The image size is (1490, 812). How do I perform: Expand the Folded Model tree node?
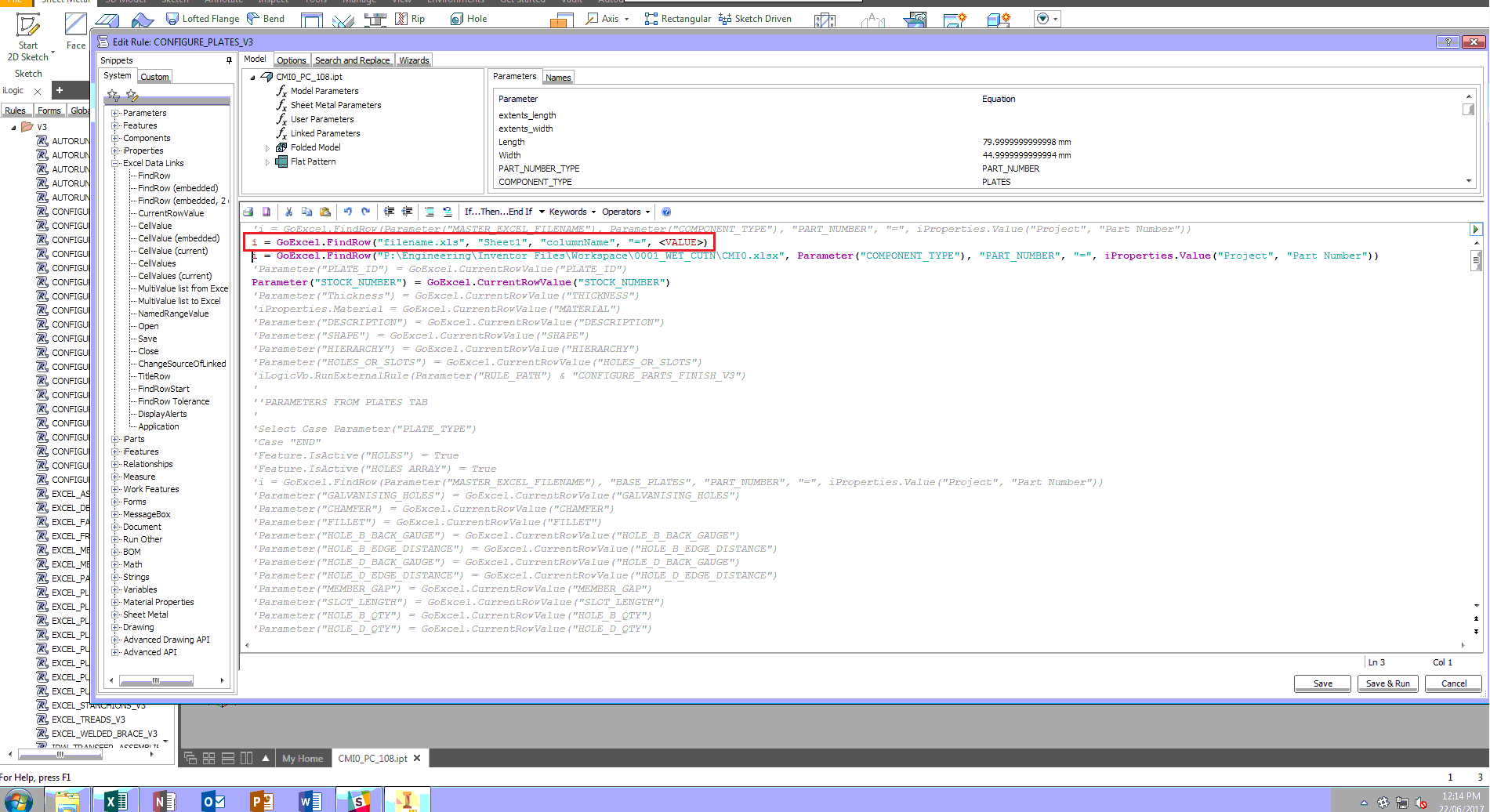[x=267, y=147]
